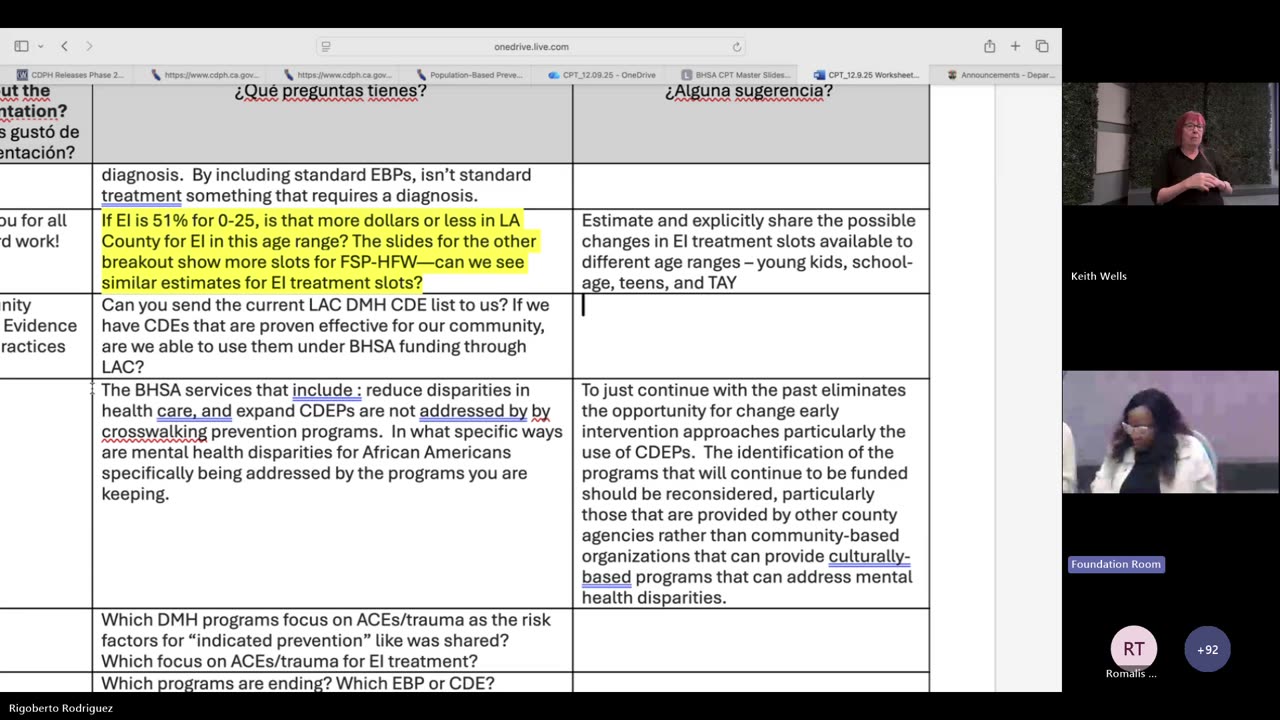Select the Keith Wells video thumbnail

[x=1171, y=145]
